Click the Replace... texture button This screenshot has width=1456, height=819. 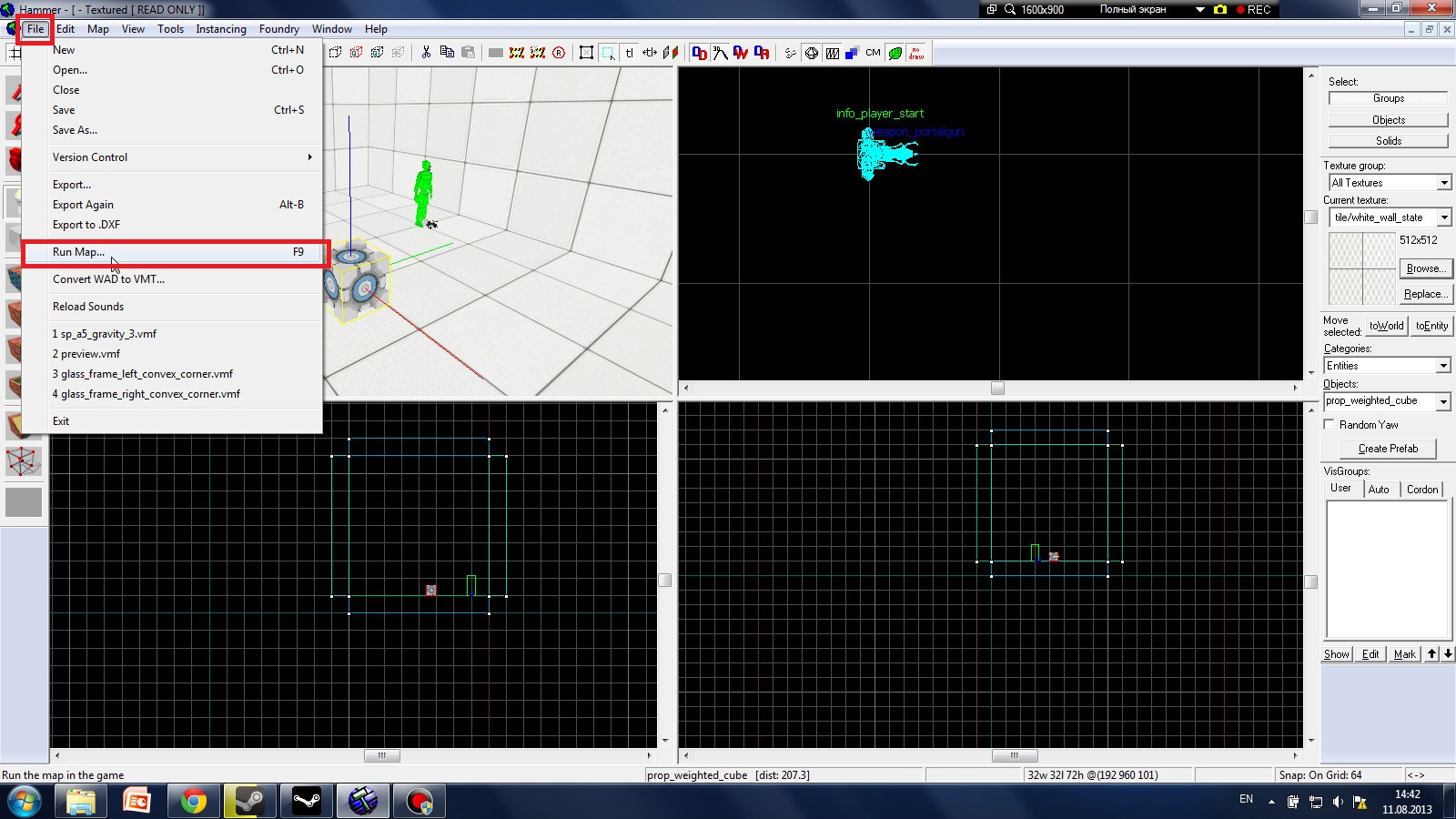1425,294
